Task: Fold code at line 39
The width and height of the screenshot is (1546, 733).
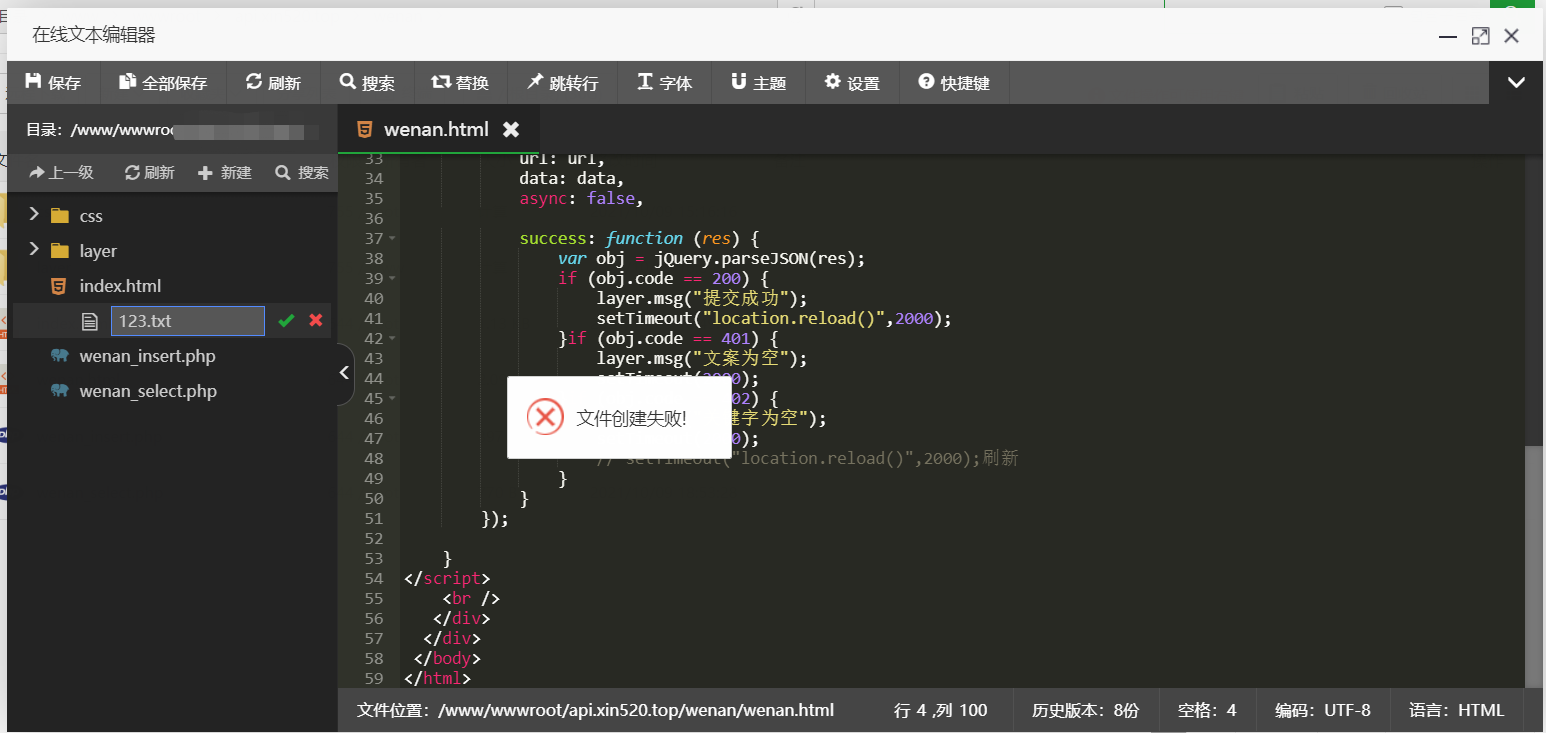Action: 392,278
